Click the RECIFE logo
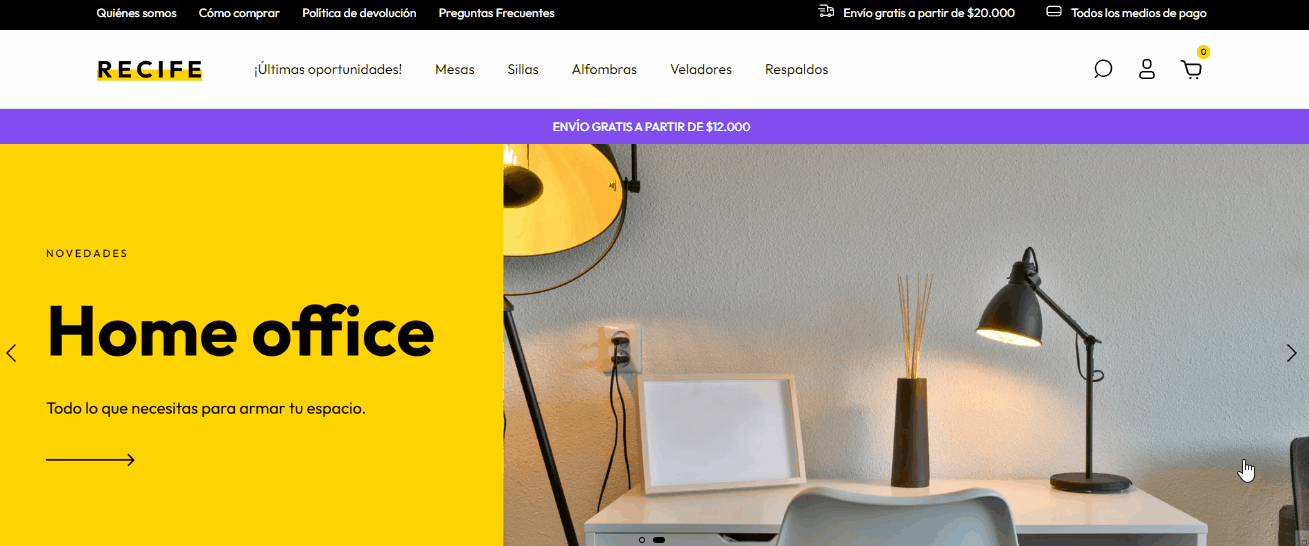Screen dimensions: 1309x546 pyautogui.click(x=149, y=70)
